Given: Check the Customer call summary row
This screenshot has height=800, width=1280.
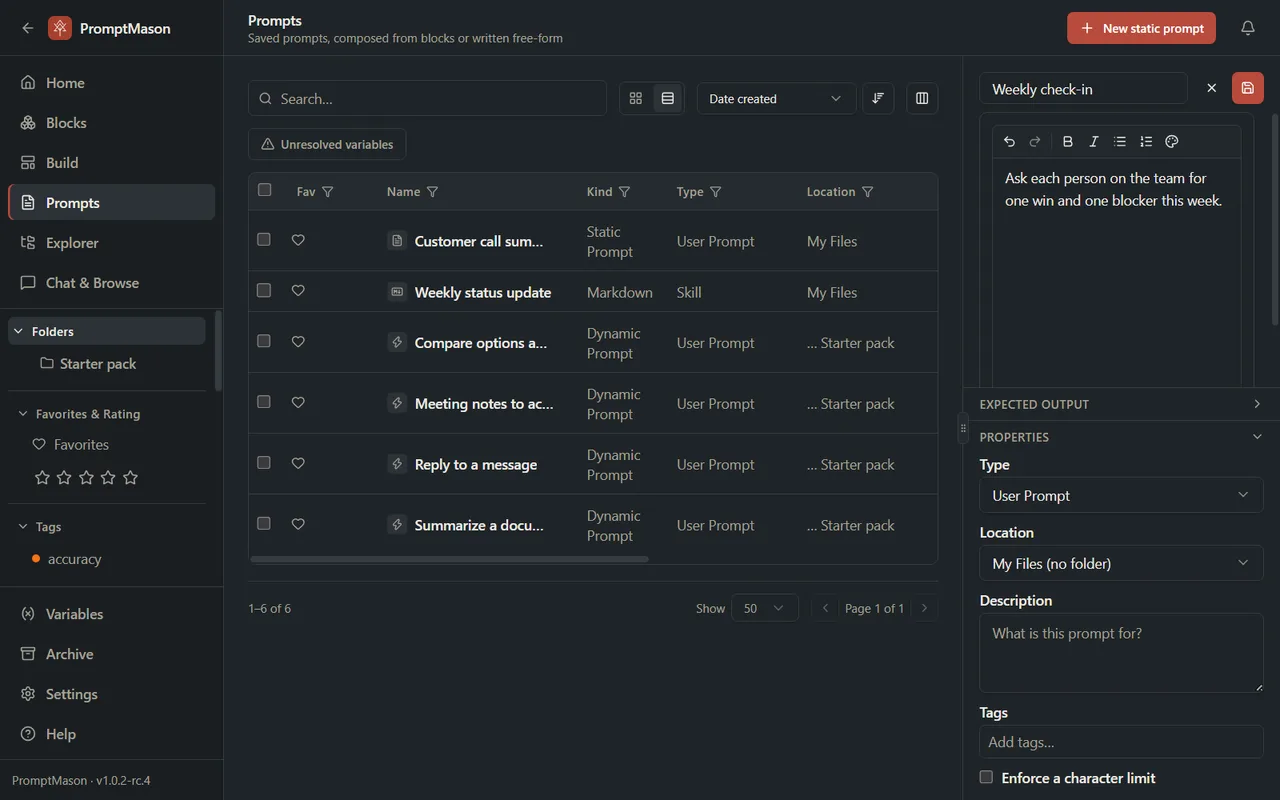Looking at the screenshot, I should tap(264, 239).
